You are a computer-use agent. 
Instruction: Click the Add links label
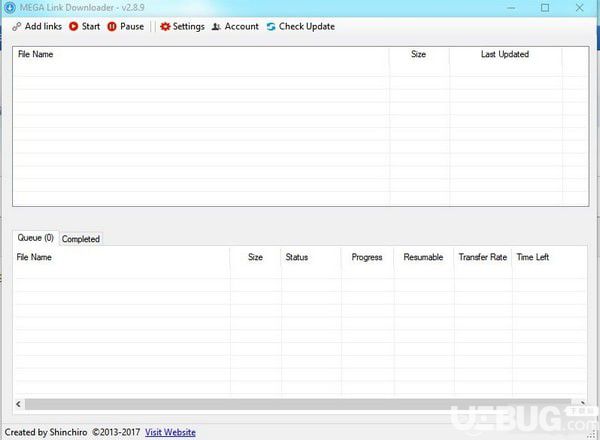click(43, 26)
